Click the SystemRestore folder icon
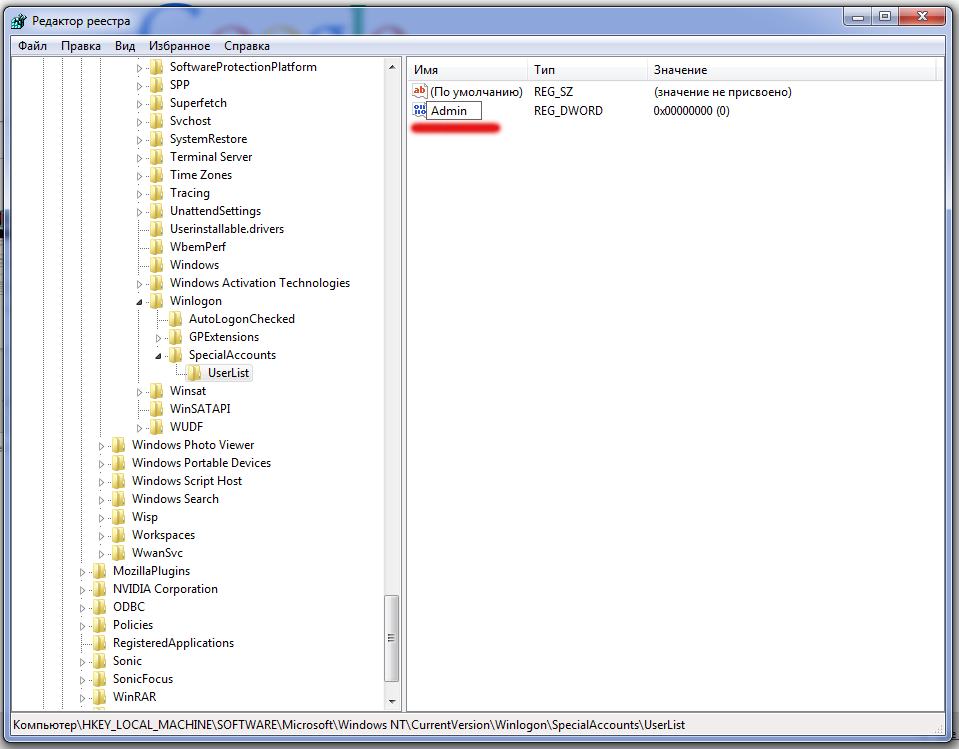This screenshot has width=959, height=749. tap(157, 139)
